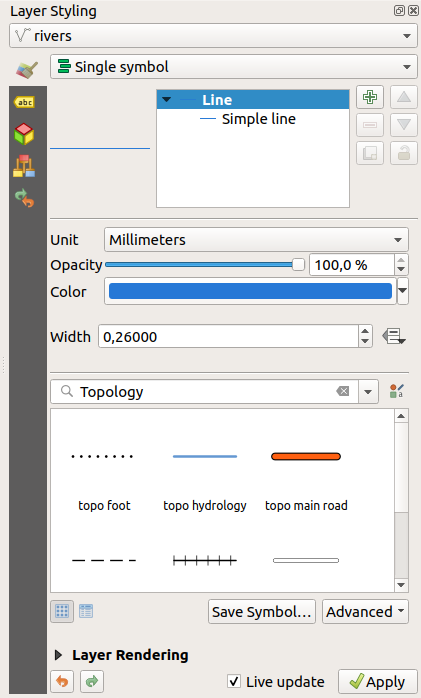Click the move symbol layer up arrow

[404, 97]
